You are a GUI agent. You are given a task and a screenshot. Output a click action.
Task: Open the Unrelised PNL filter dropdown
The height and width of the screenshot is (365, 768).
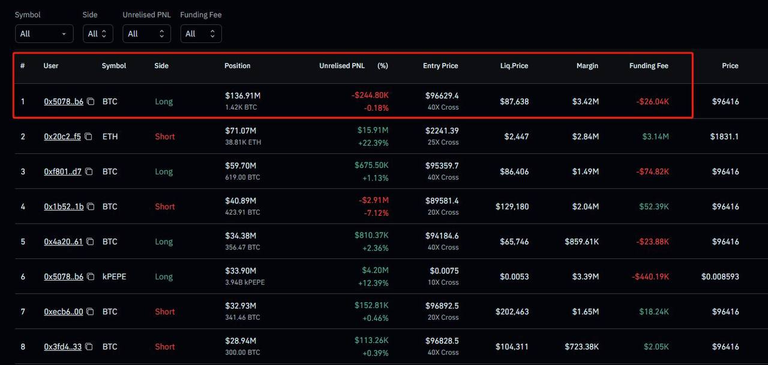[x=146, y=34]
